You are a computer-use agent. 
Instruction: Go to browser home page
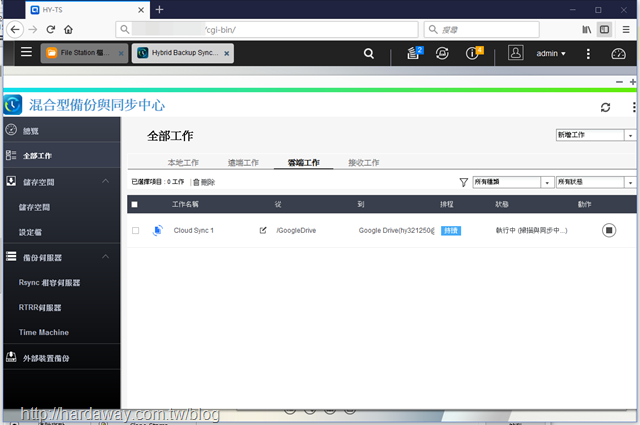(68, 29)
